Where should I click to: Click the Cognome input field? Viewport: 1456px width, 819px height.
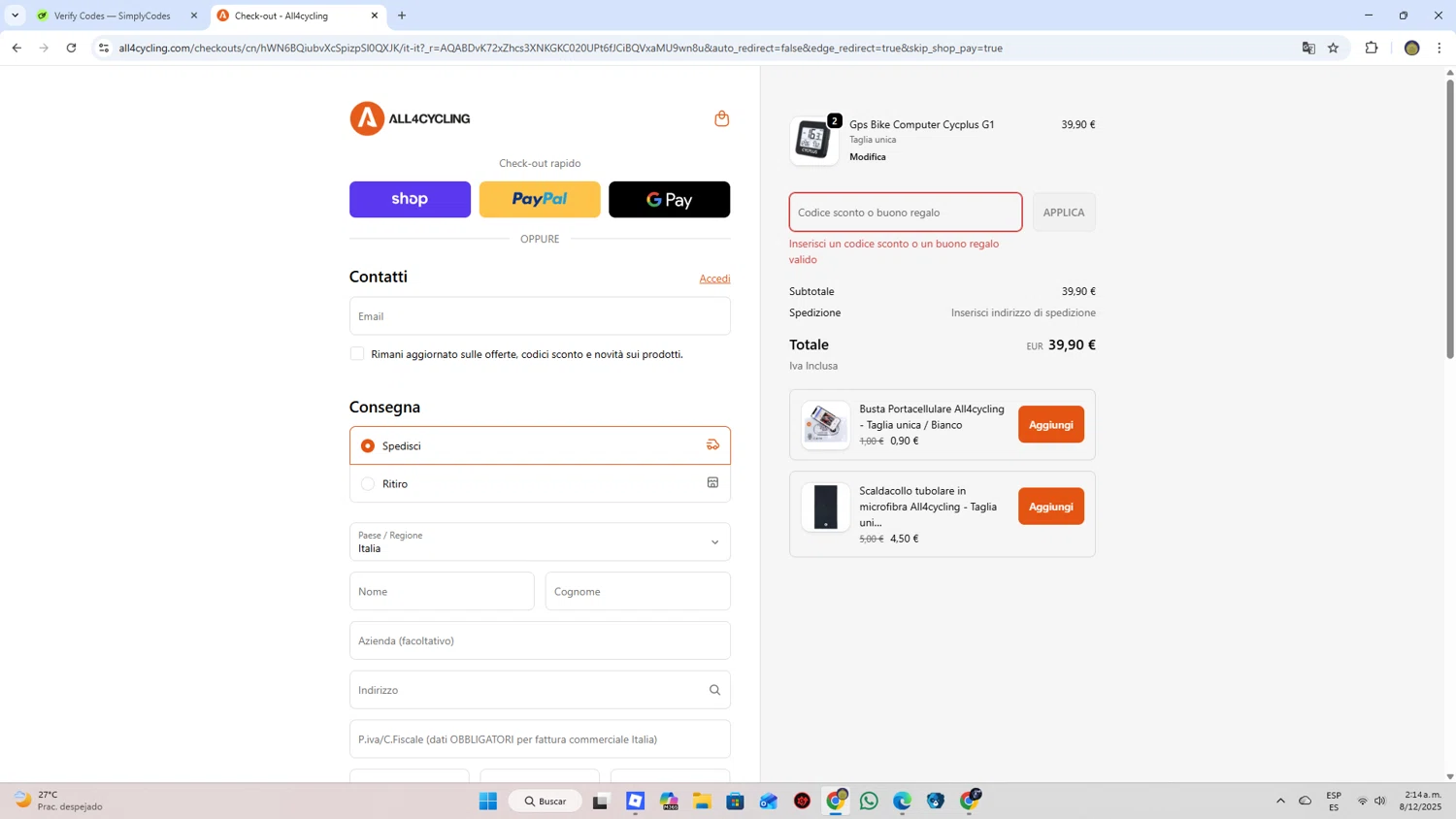(x=638, y=591)
